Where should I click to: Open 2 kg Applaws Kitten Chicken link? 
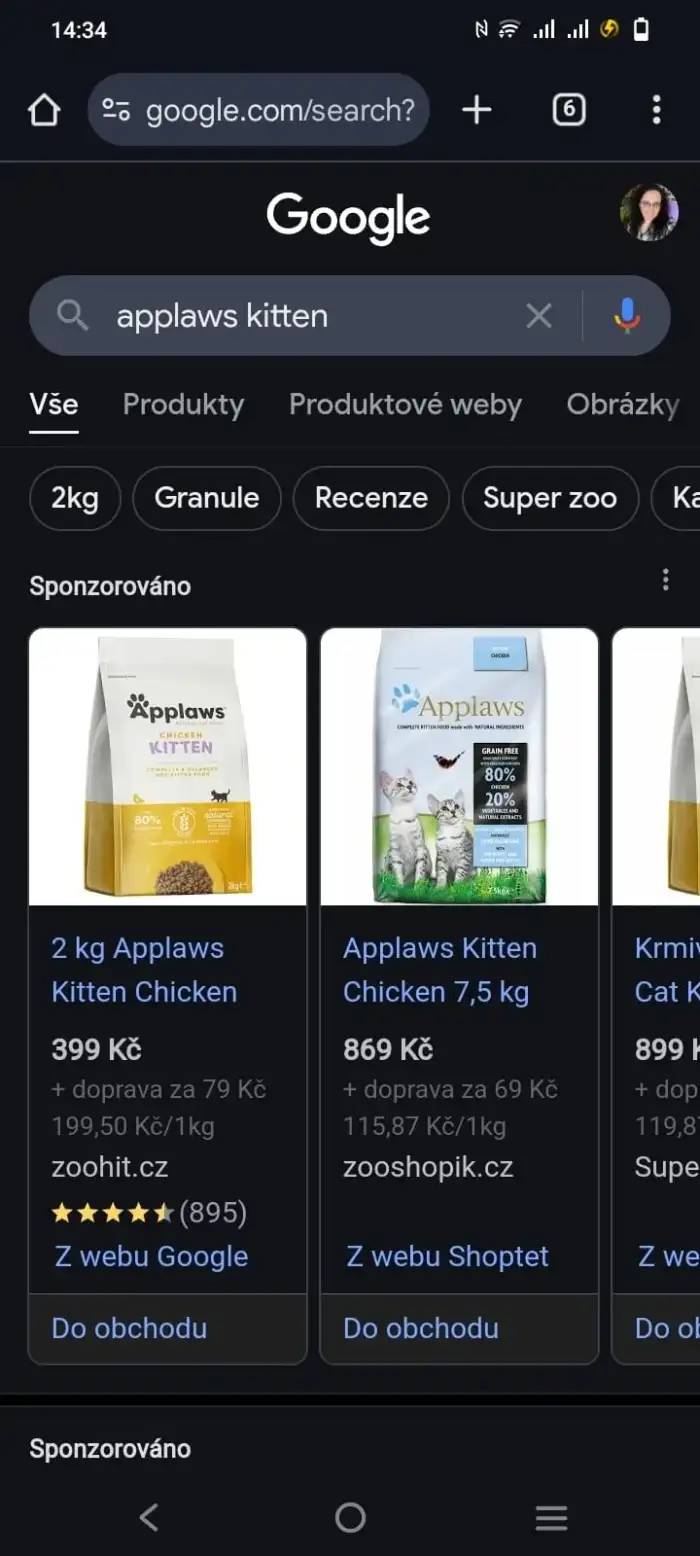[x=145, y=970]
